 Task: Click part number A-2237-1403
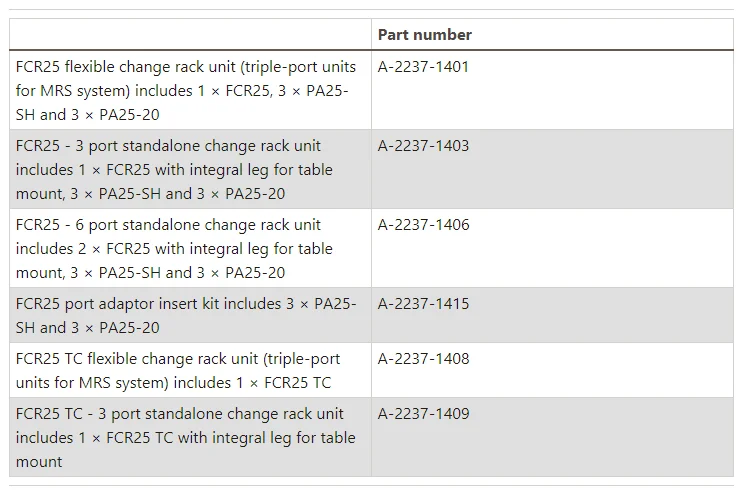pos(423,146)
